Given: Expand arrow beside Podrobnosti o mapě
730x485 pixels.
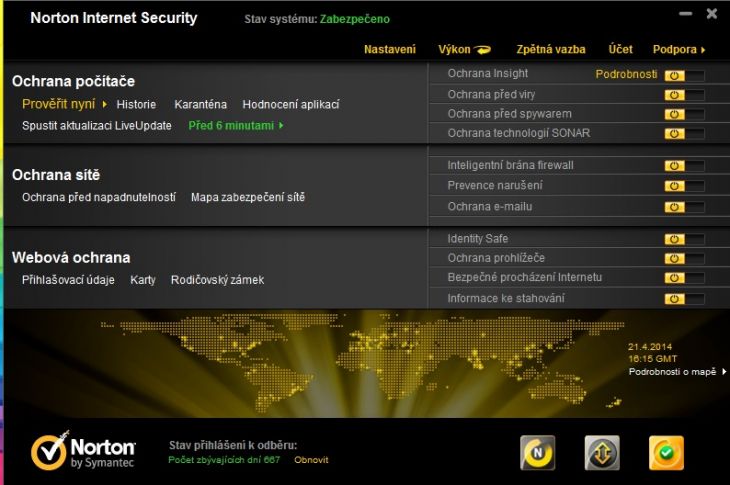Looking at the screenshot, I should 724,372.
